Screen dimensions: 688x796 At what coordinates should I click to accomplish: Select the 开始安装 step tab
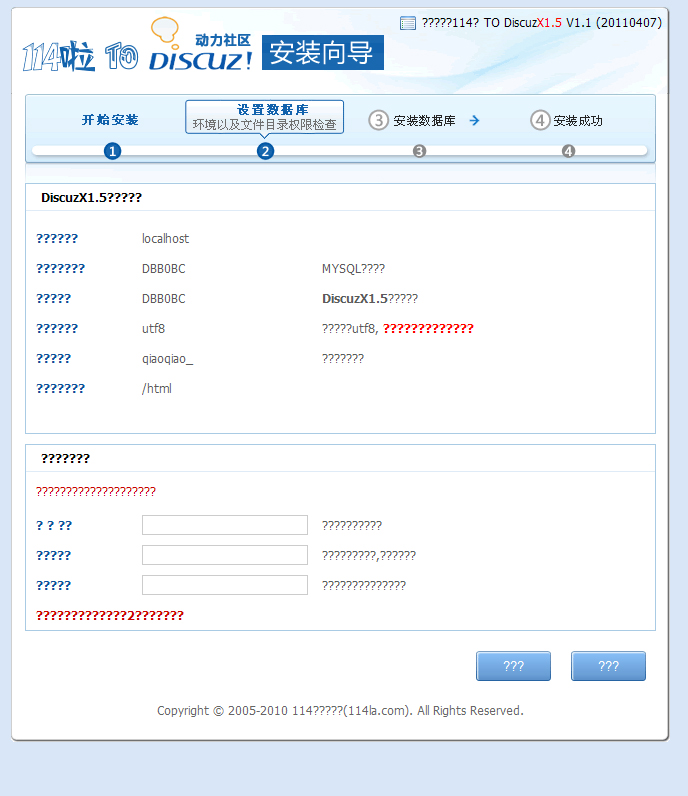point(110,120)
